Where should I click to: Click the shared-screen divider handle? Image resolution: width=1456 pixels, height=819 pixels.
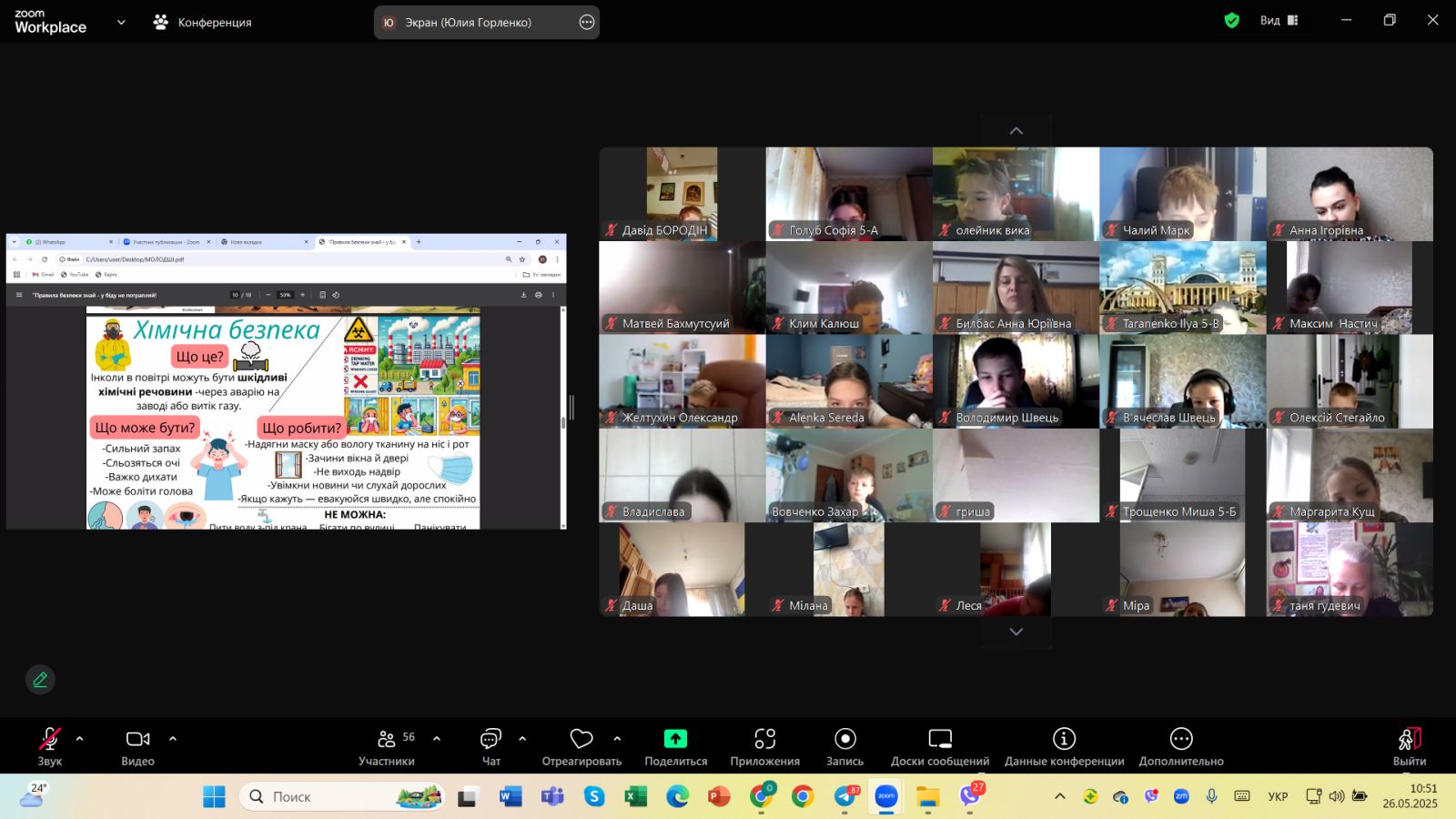pos(571,408)
